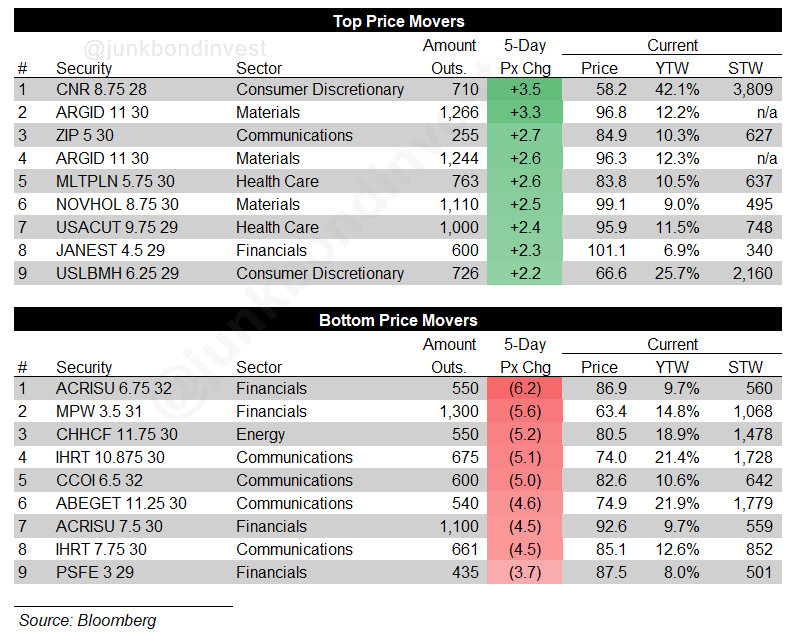This screenshot has height=638, width=801.
Task: Select the JANEST 4.5 29 row
Action: pos(398,250)
